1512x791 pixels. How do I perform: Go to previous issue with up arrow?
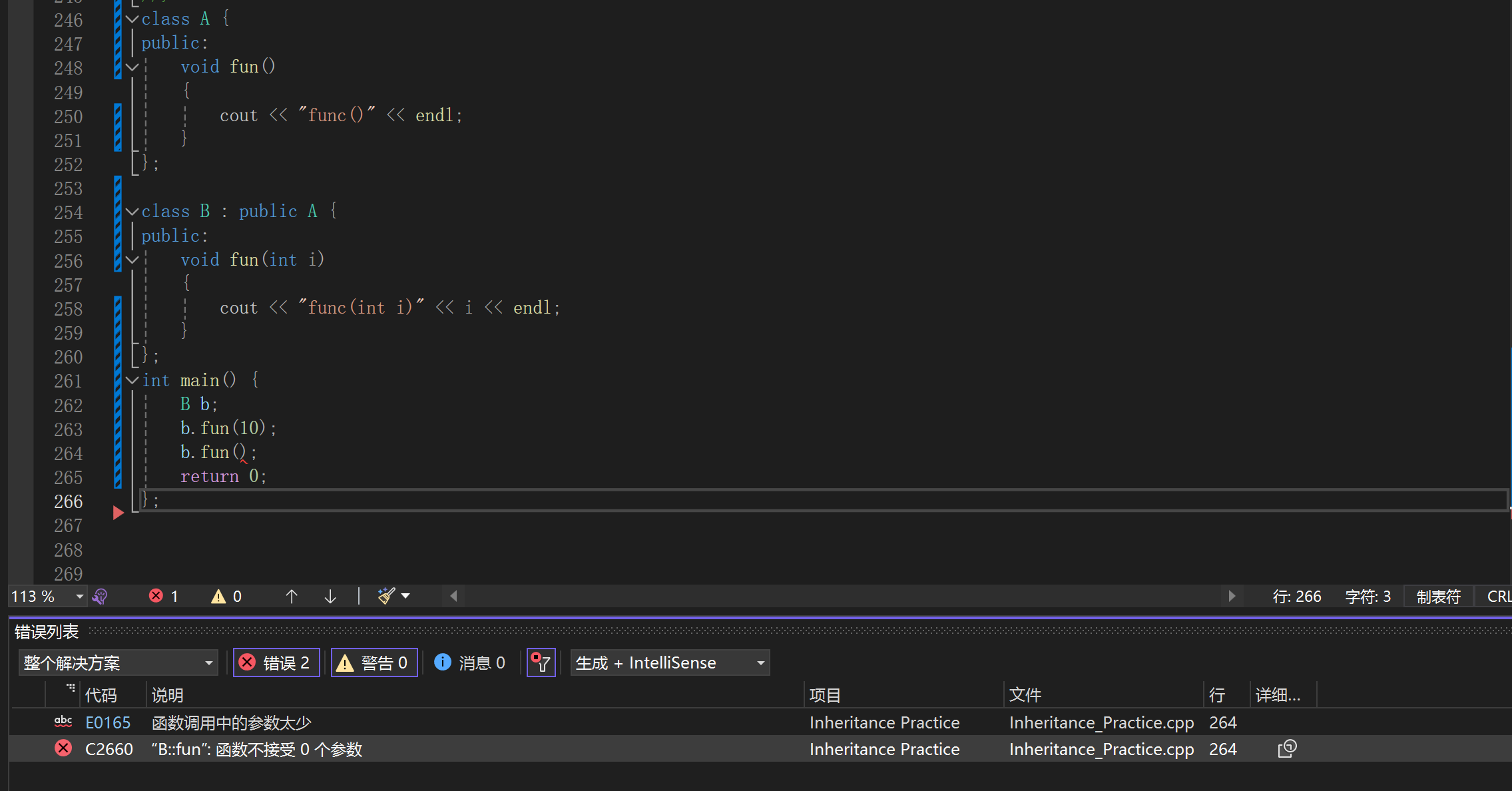[x=291, y=596]
